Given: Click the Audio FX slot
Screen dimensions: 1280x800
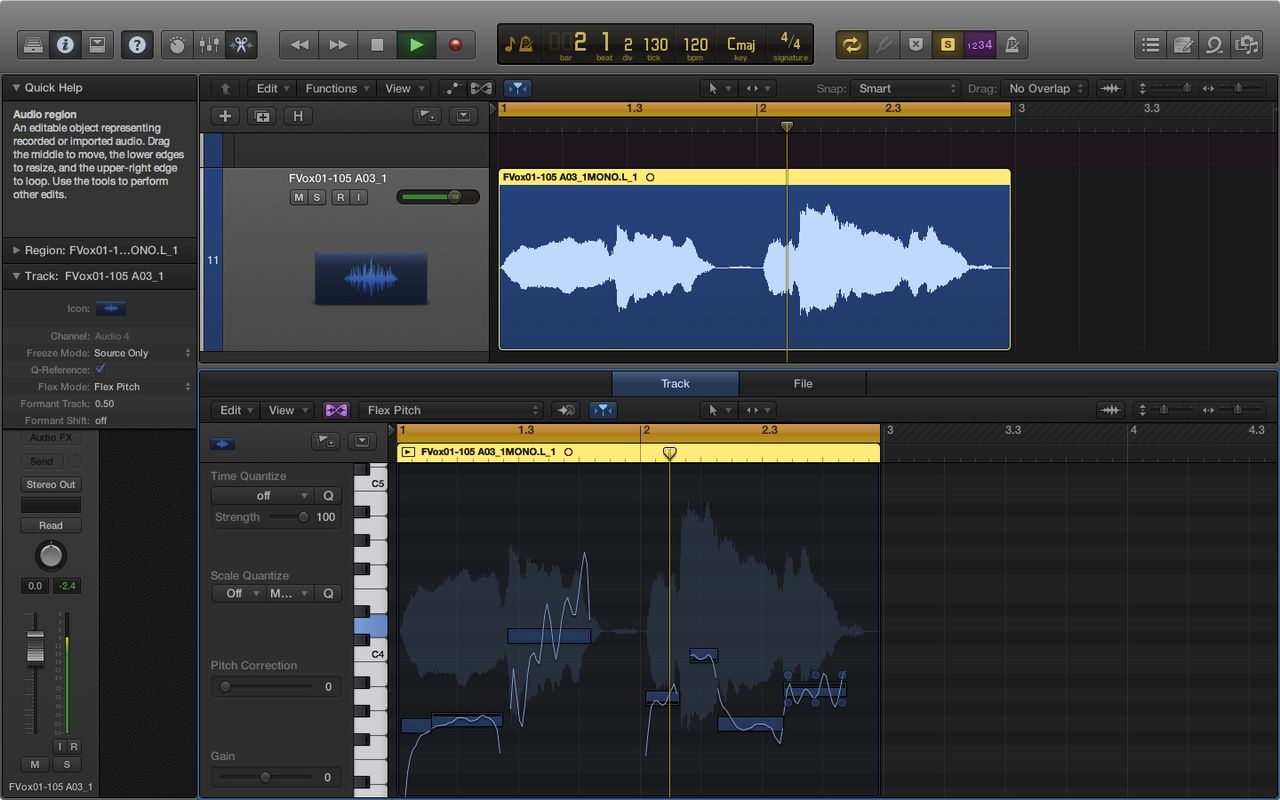Looking at the screenshot, I should coord(51,438).
